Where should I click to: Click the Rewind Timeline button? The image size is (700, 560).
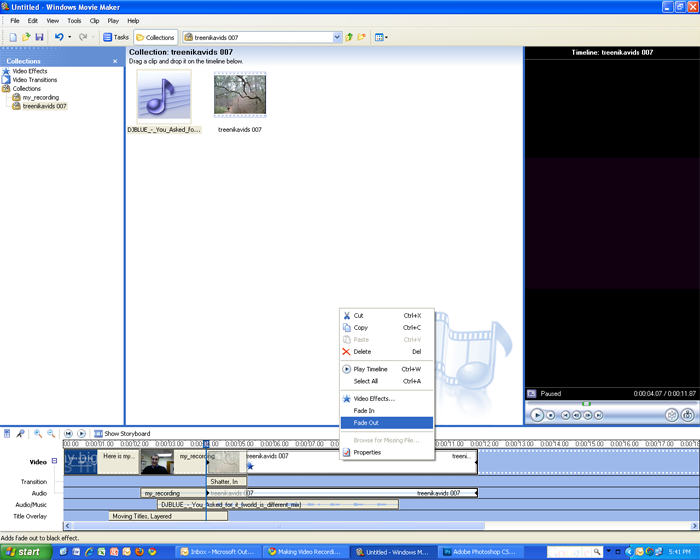click(x=68, y=434)
